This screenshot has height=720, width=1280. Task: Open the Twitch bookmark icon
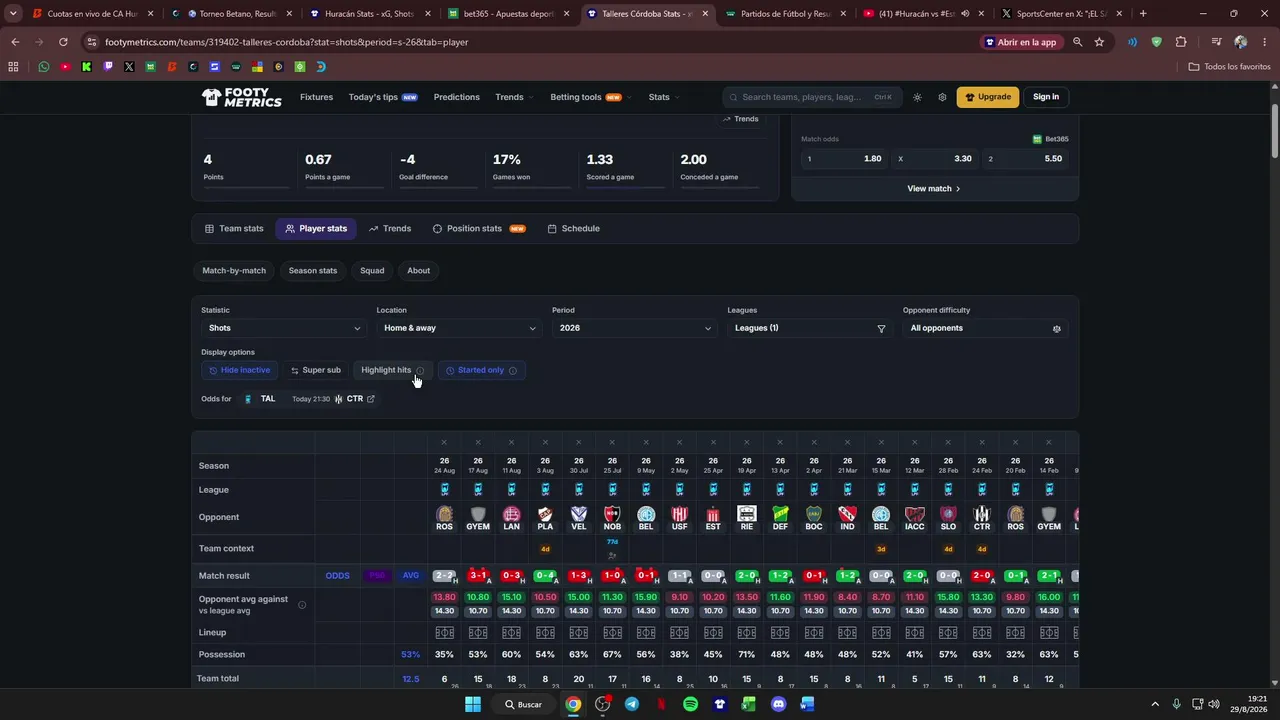[x=108, y=67]
